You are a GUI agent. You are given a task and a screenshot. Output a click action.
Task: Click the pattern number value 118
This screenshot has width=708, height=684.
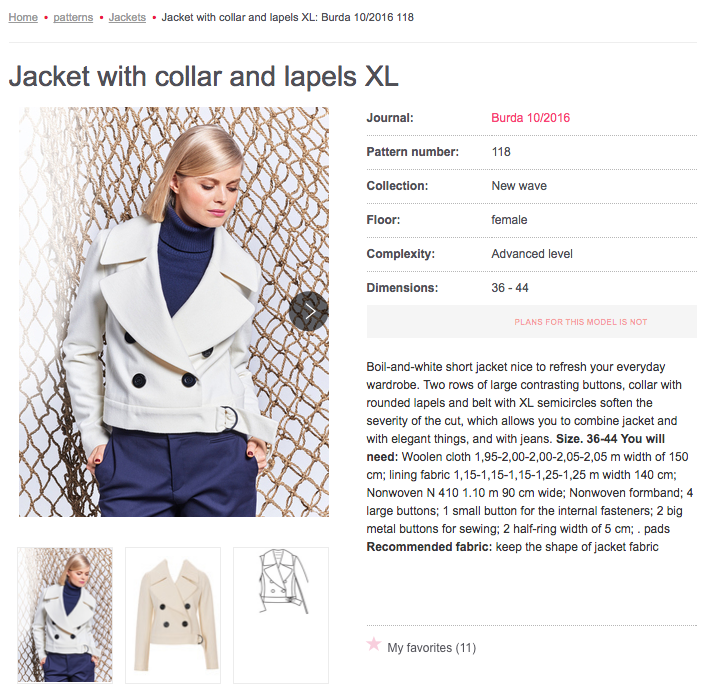pyautogui.click(x=501, y=152)
